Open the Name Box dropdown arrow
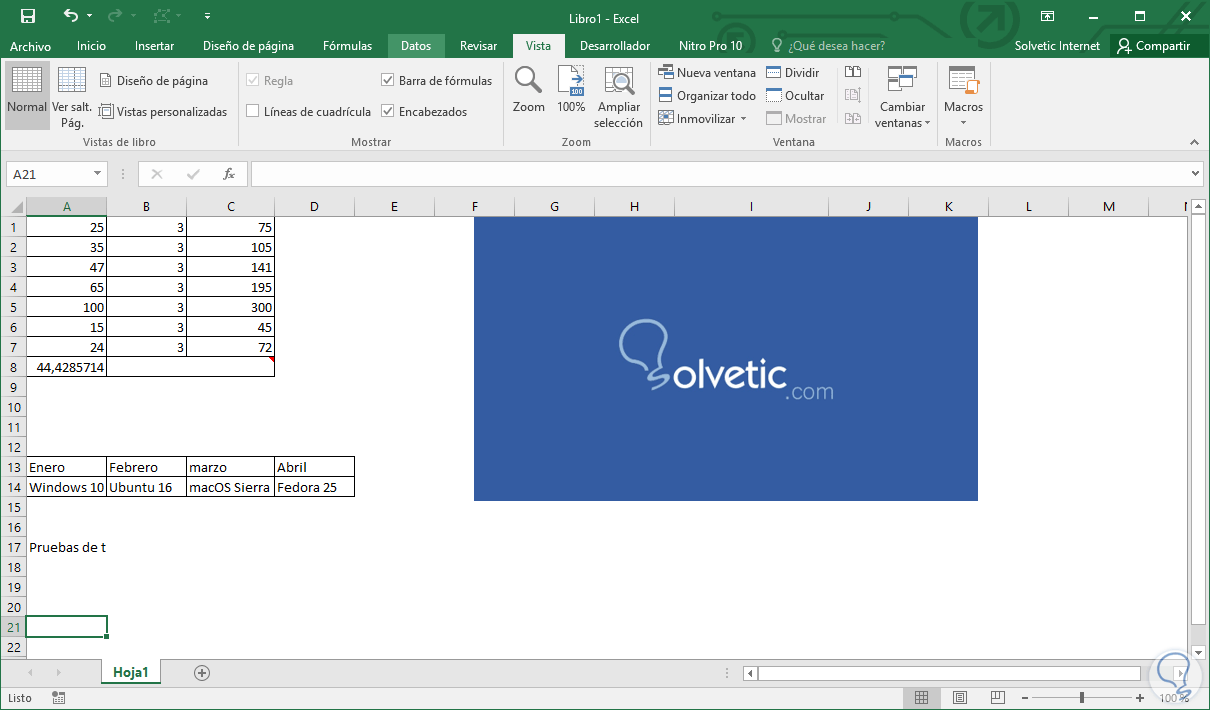The image size is (1210, 710). 98,174
